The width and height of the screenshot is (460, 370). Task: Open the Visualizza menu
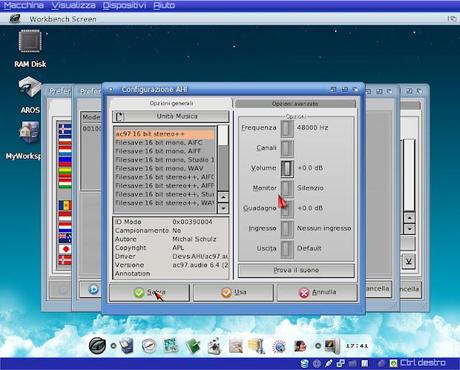(73, 5)
